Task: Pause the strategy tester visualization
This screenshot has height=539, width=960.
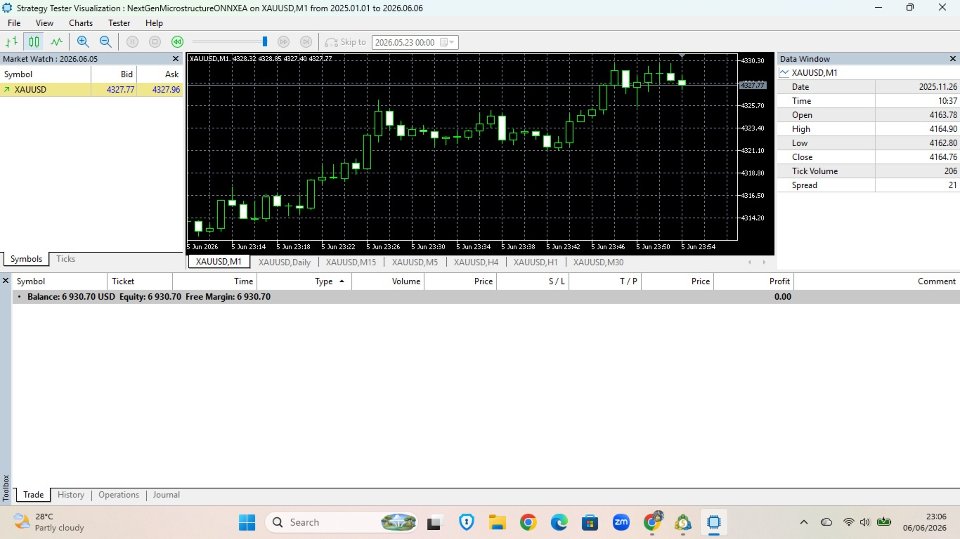Action: point(132,42)
